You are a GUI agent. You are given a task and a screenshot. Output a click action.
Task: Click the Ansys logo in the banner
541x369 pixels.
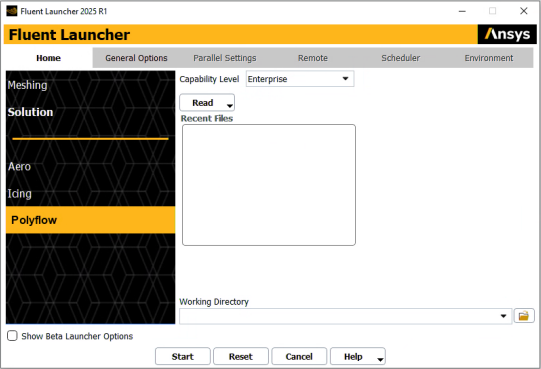507,34
